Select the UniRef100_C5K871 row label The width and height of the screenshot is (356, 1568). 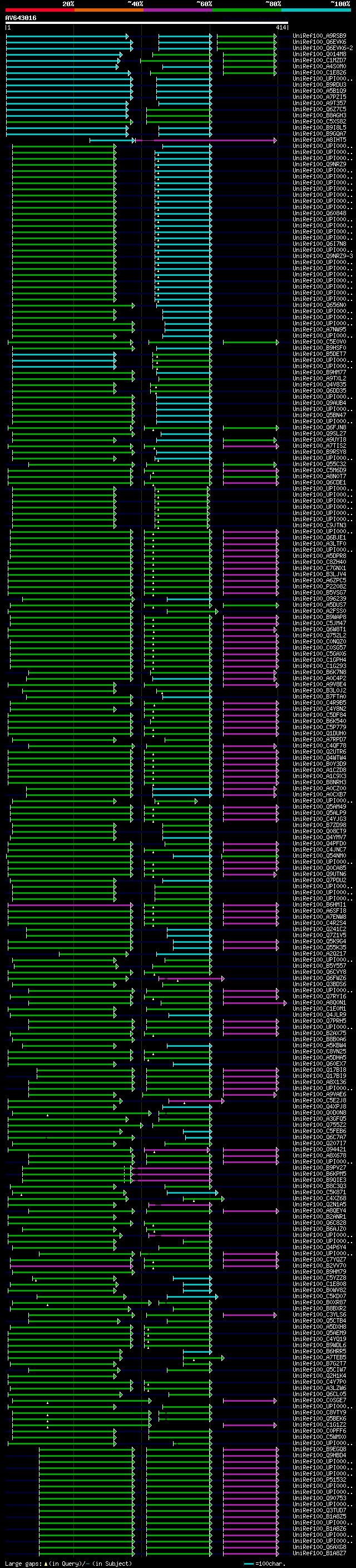pos(319,1193)
